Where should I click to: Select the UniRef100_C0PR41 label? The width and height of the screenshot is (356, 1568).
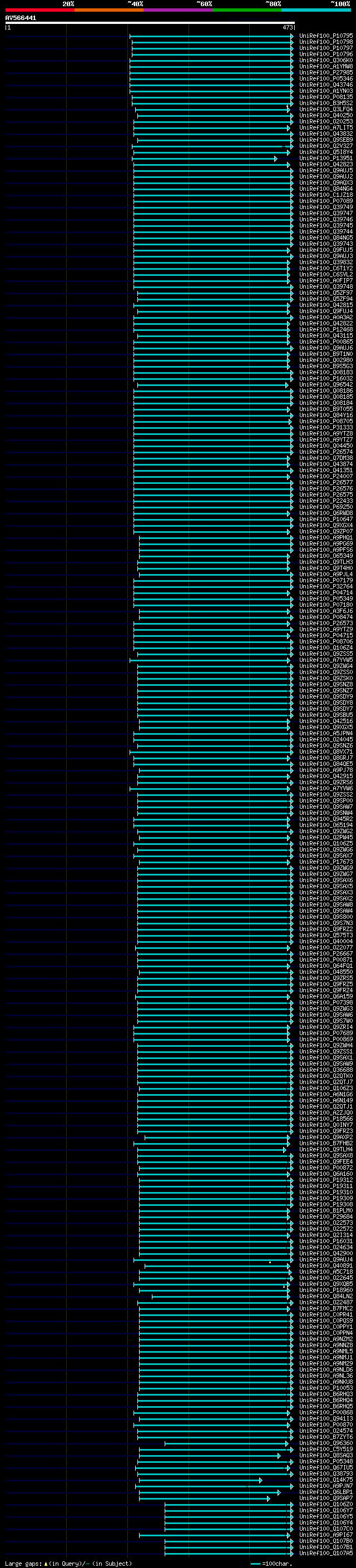pos(326,1315)
